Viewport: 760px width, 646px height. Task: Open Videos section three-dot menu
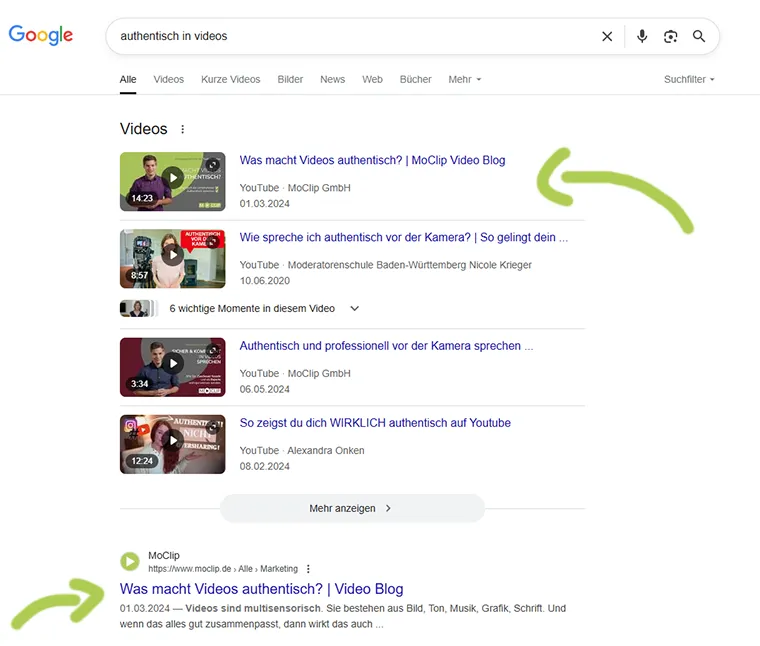click(x=182, y=129)
